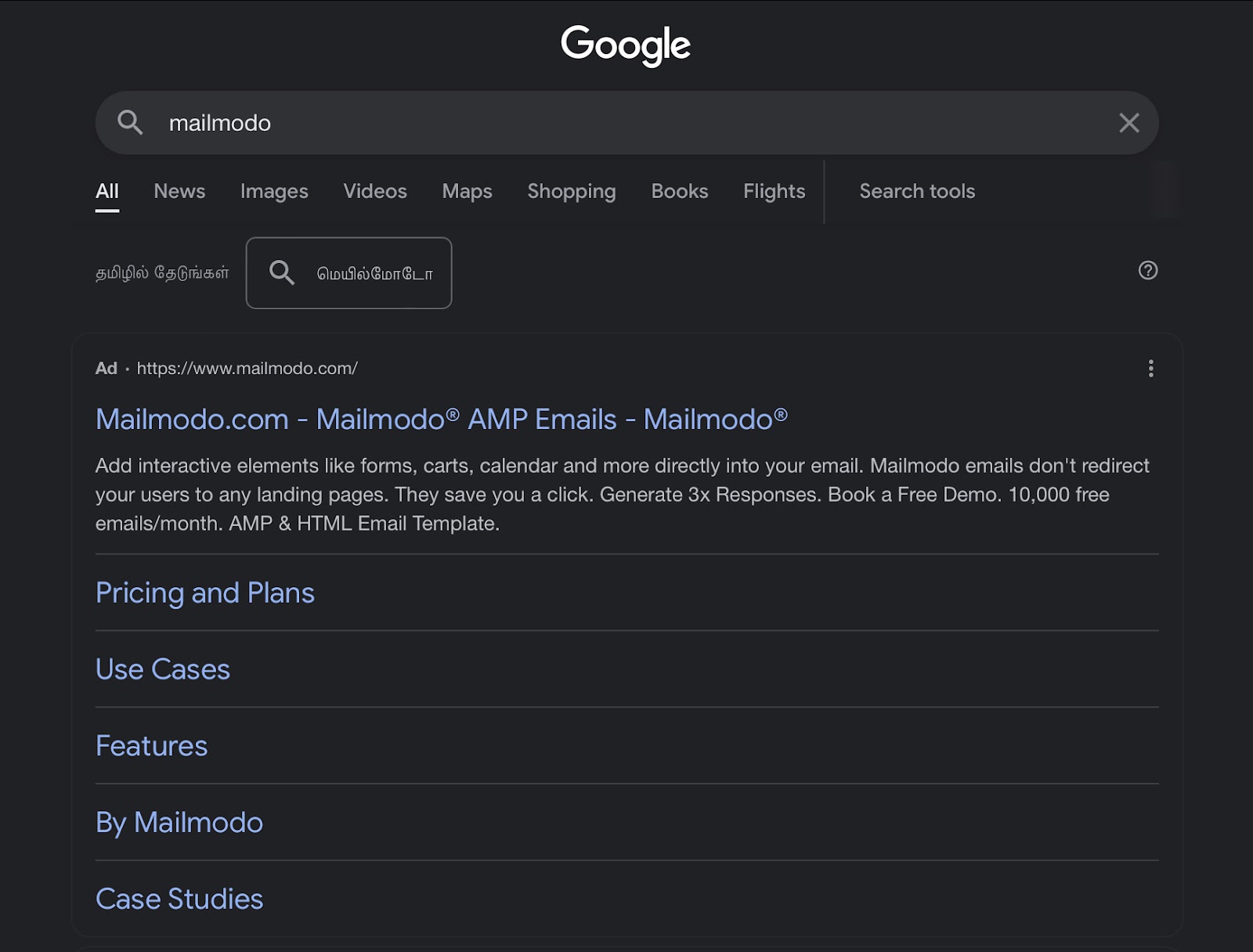The height and width of the screenshot is (952, 1253).
Task: Open the Pricing and Plans sitelink
Action: (x=205, y=593)
